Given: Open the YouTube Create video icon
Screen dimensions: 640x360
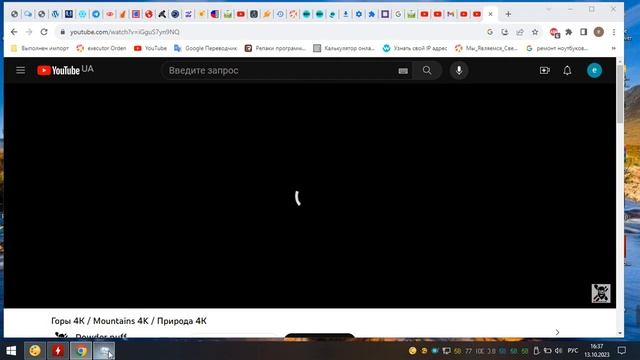Looking at the screenshot, I should coord(544,70).
